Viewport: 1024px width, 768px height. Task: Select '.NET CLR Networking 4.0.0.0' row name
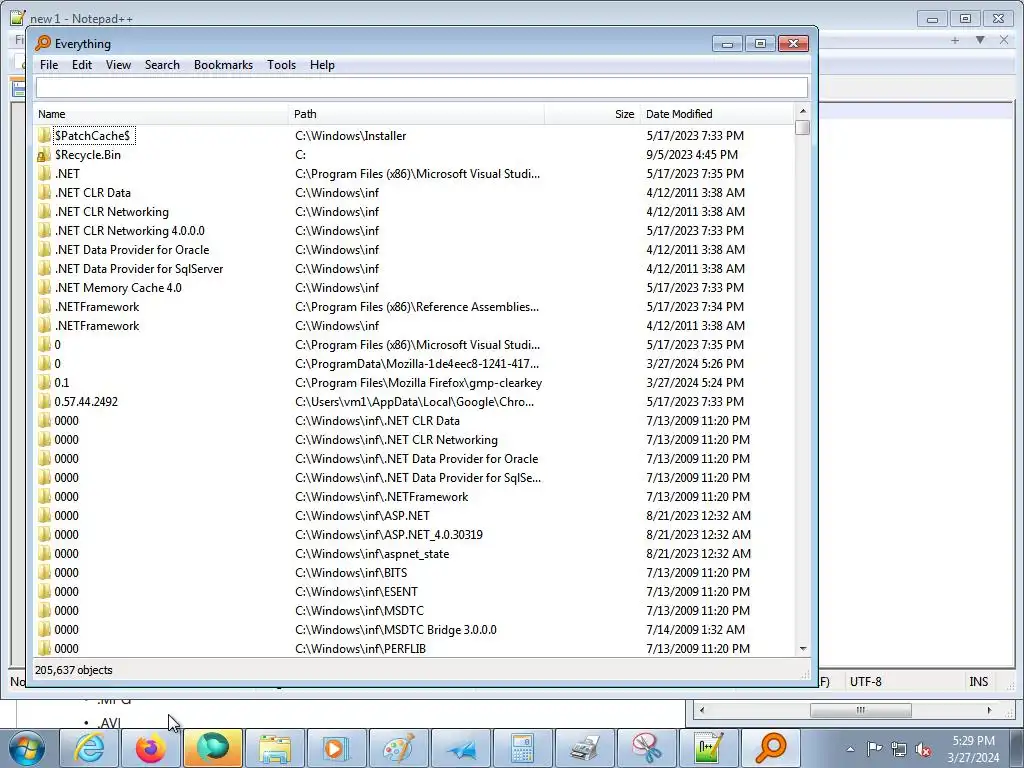pyautogui.click(x=129, y=231)
